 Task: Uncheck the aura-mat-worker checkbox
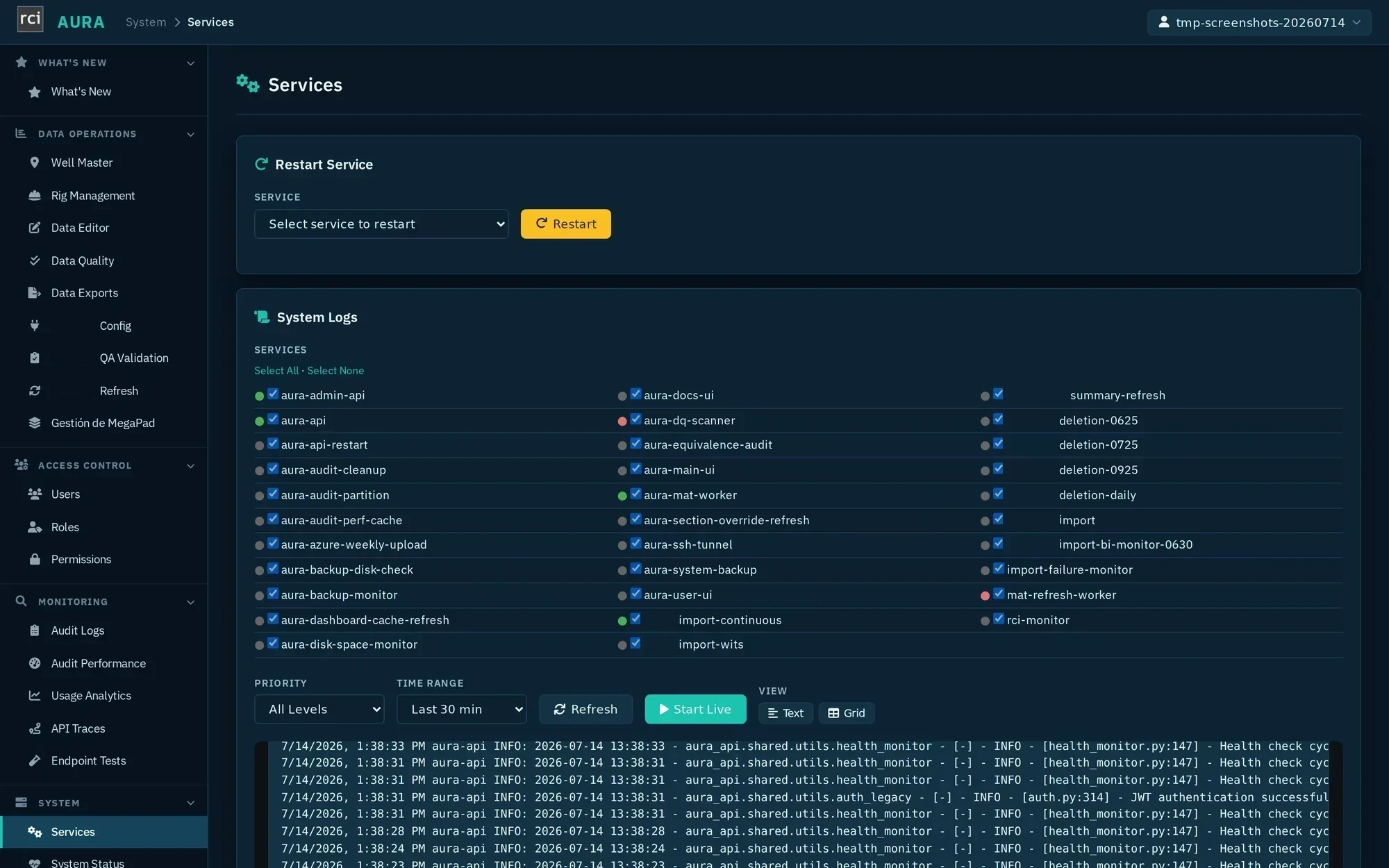(x=635, y=494)
